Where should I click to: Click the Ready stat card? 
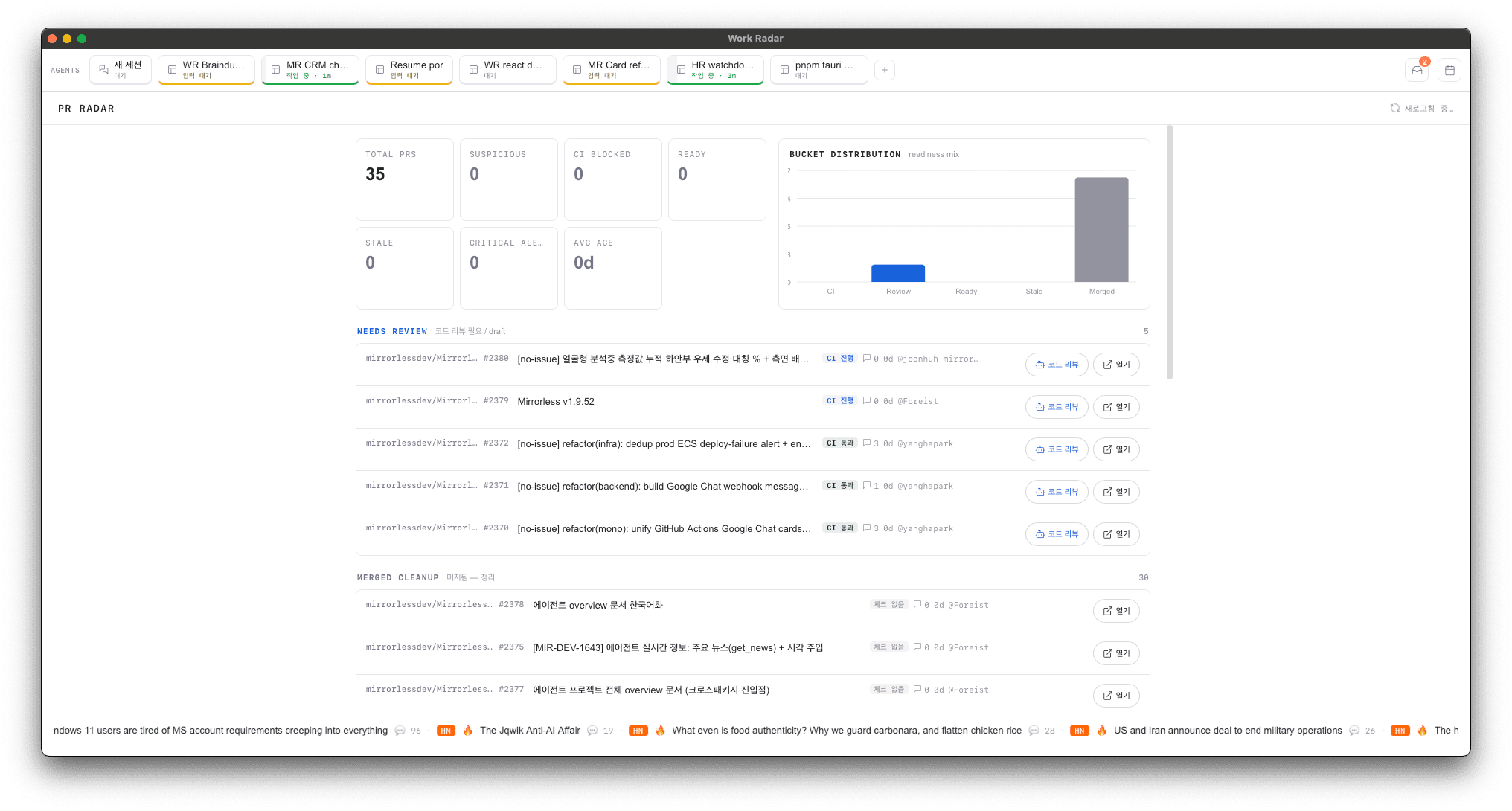click(717, 179)
